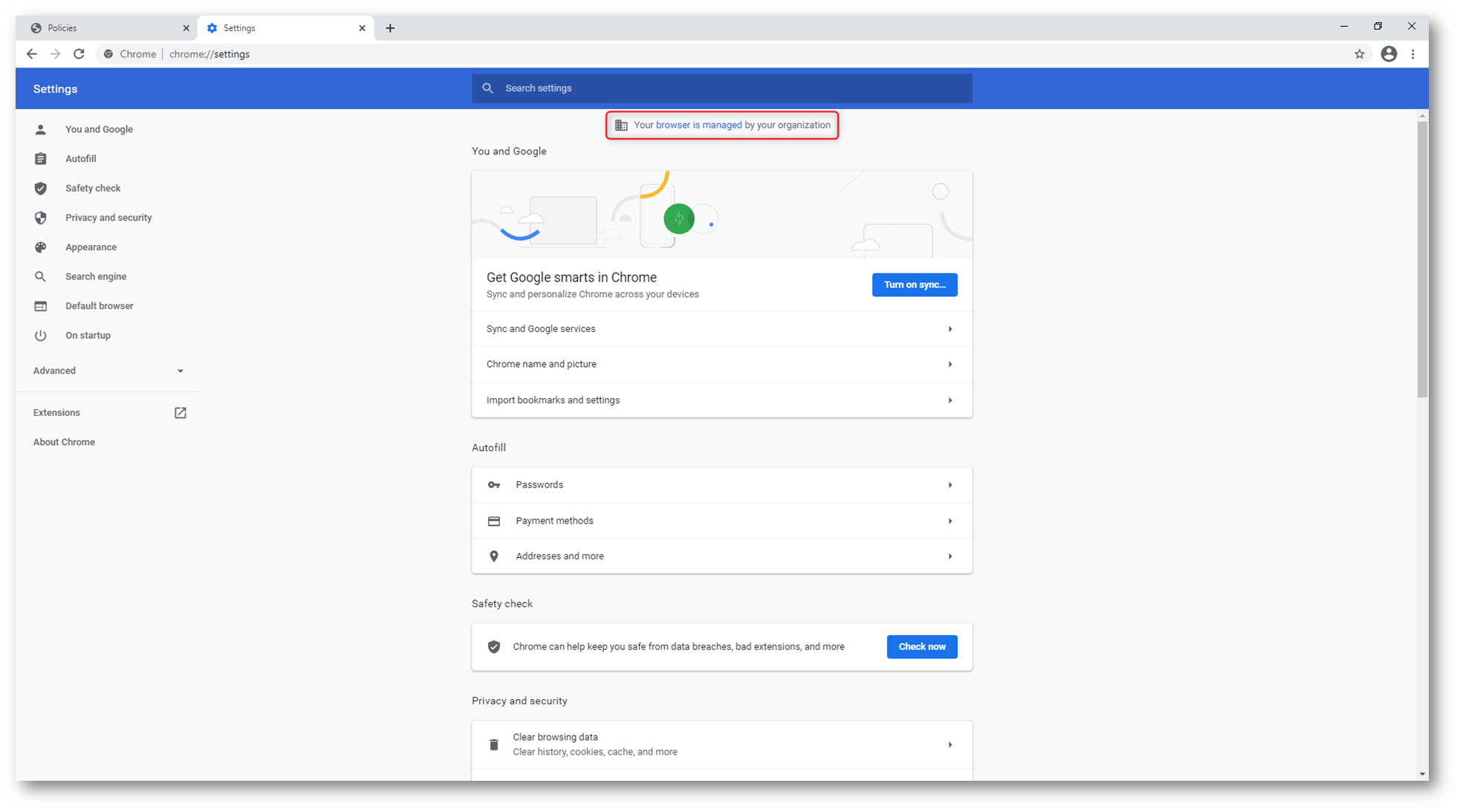Click the Settings title in blue header
Screen dimensions: 1460x812
pyautogui.click(x=55, y=88)
